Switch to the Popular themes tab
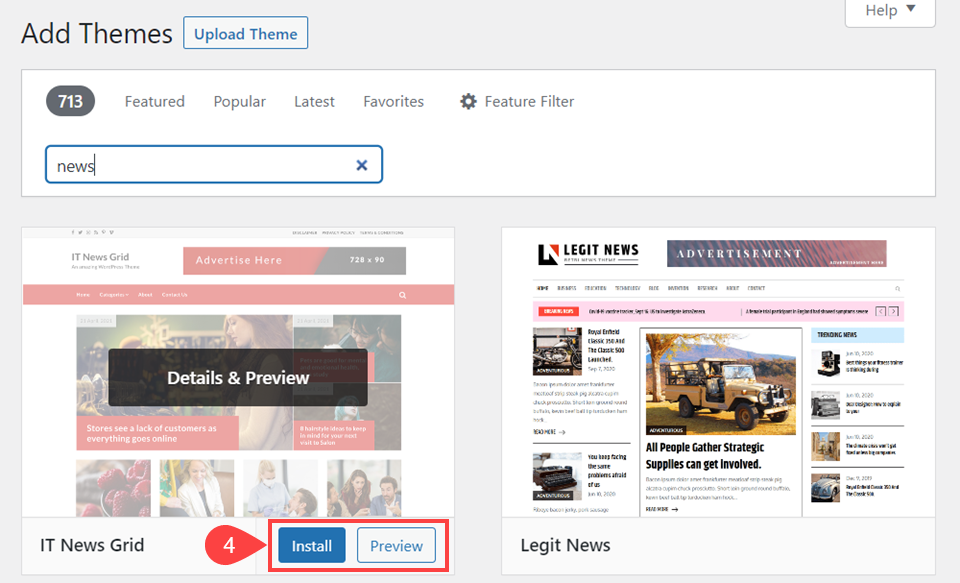This screenshot has height=583, width=960. [239, 101]
